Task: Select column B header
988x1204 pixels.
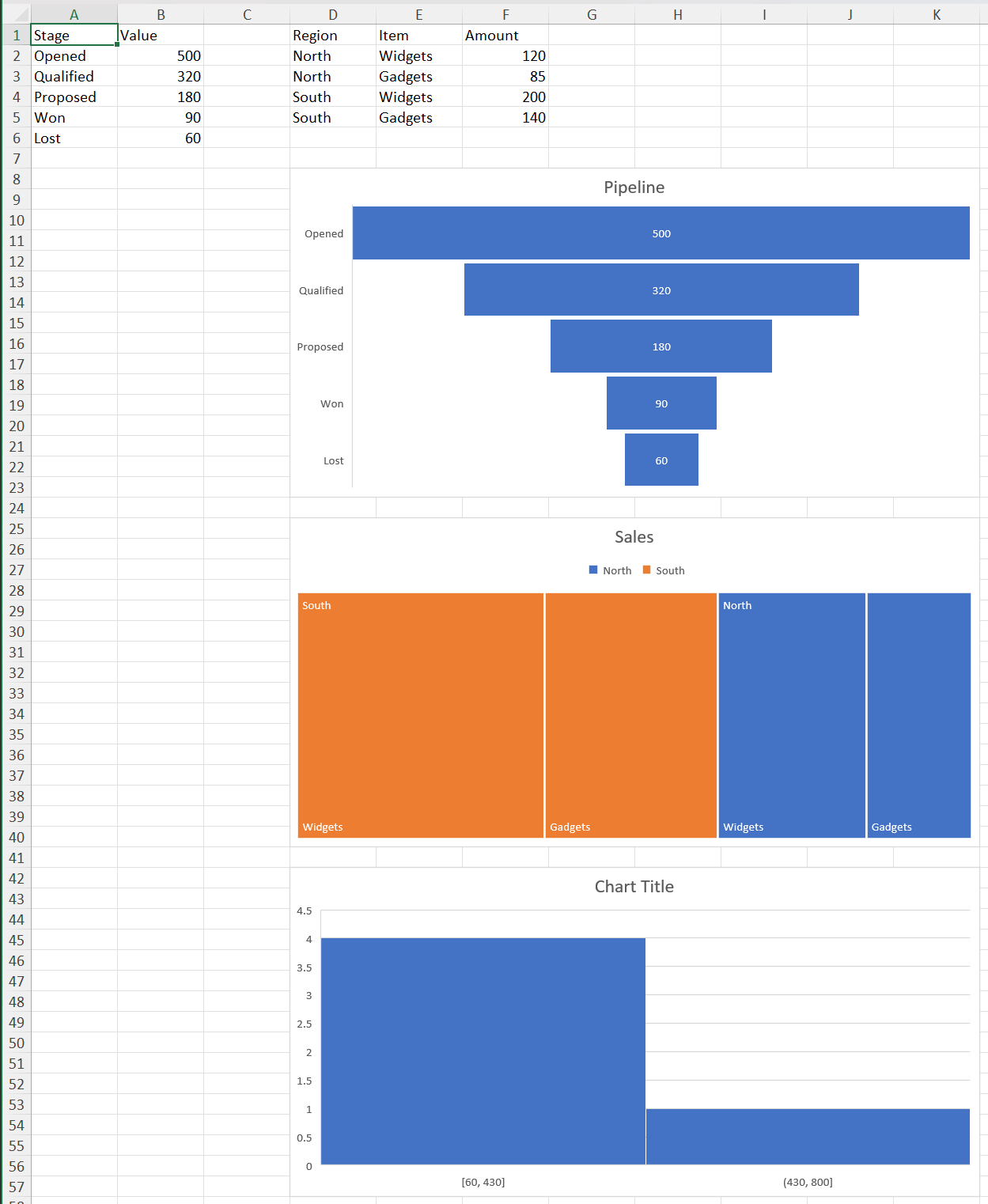Action: [x=161, y=14]
